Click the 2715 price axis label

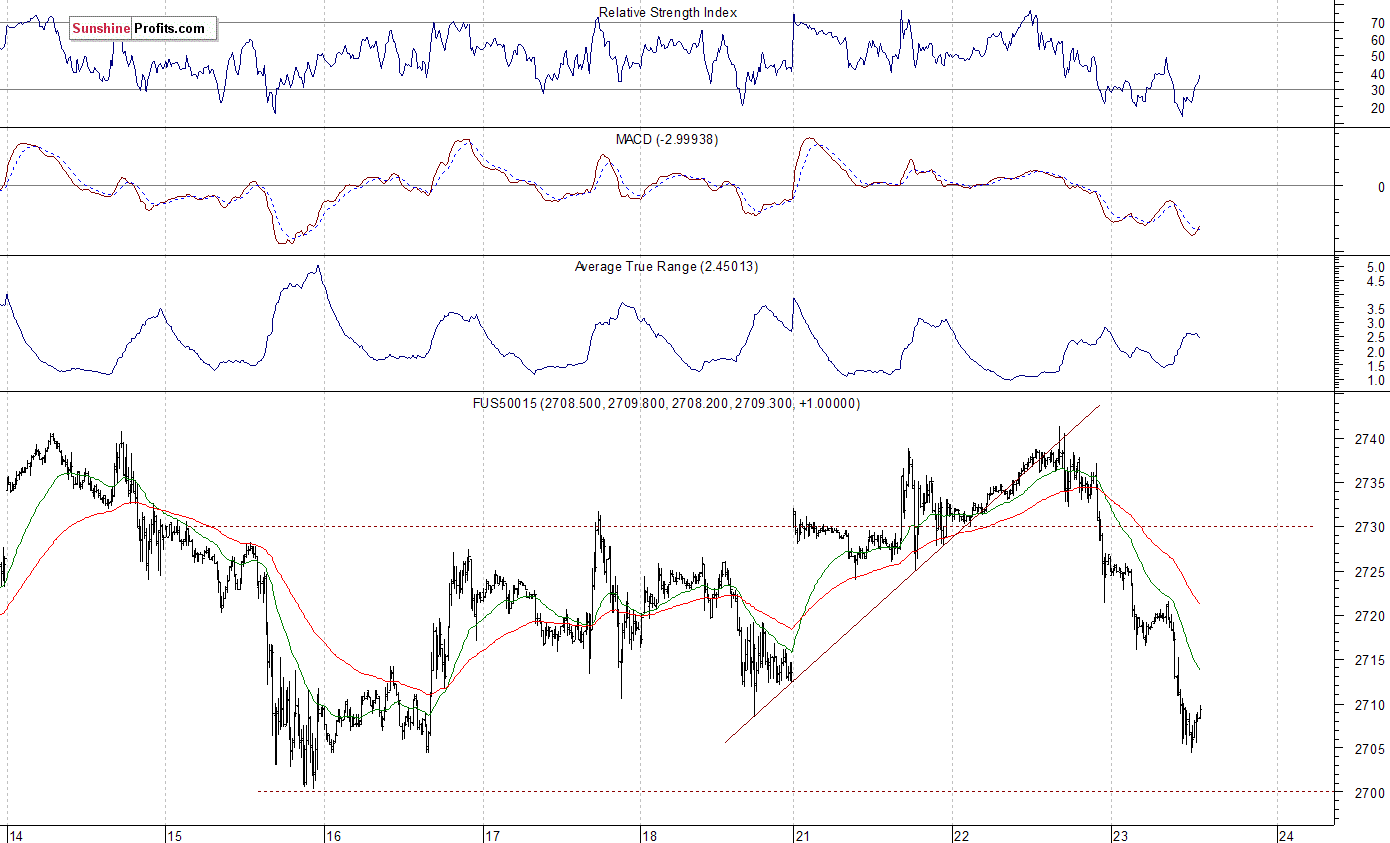tap(1369, 660)
